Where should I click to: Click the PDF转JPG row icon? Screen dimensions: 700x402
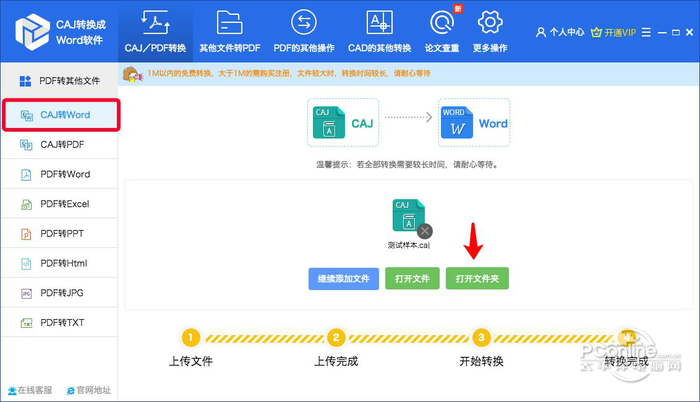26,293
